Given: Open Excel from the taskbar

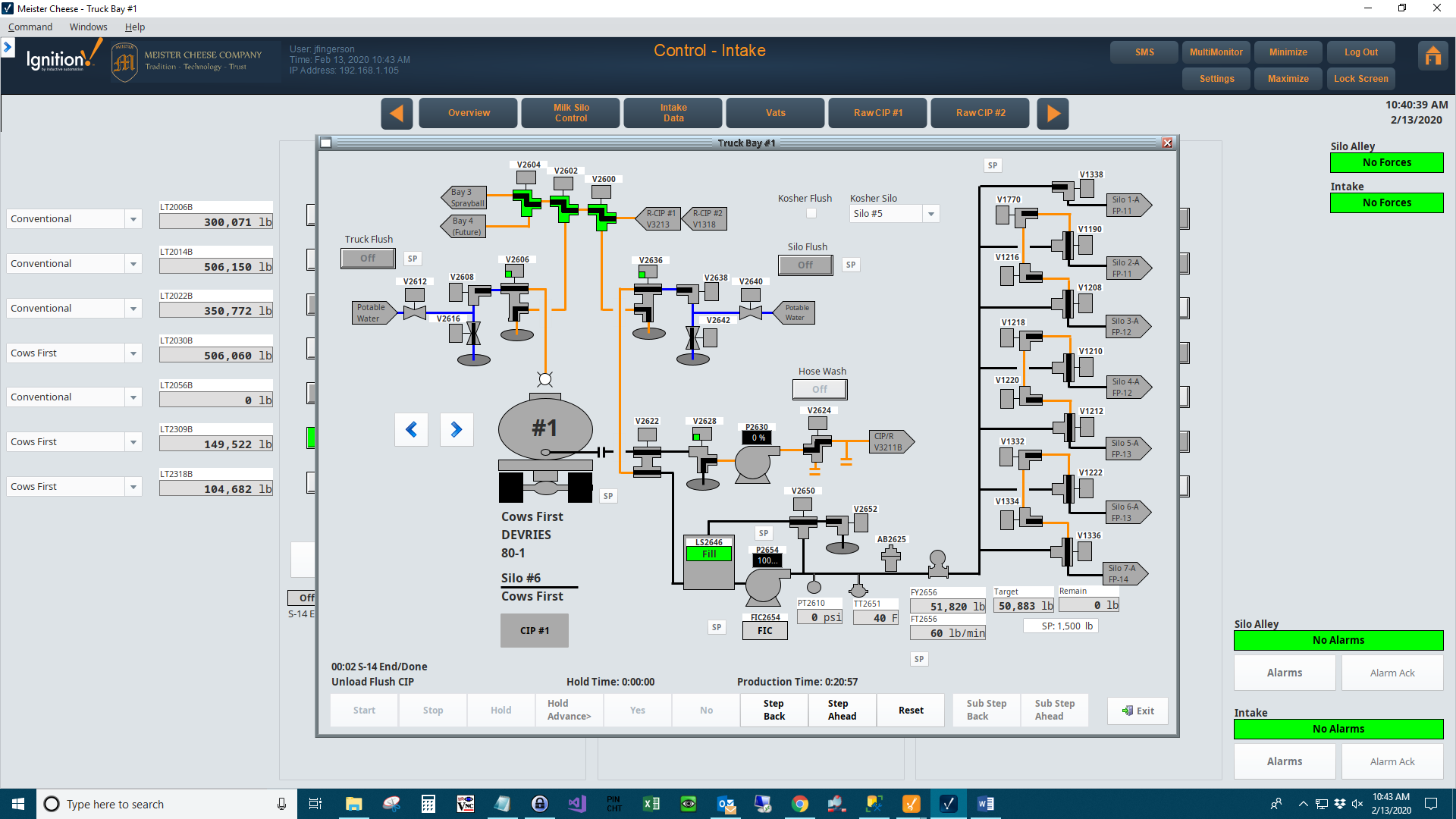Looking at the screenshot, I should [651, 804].
